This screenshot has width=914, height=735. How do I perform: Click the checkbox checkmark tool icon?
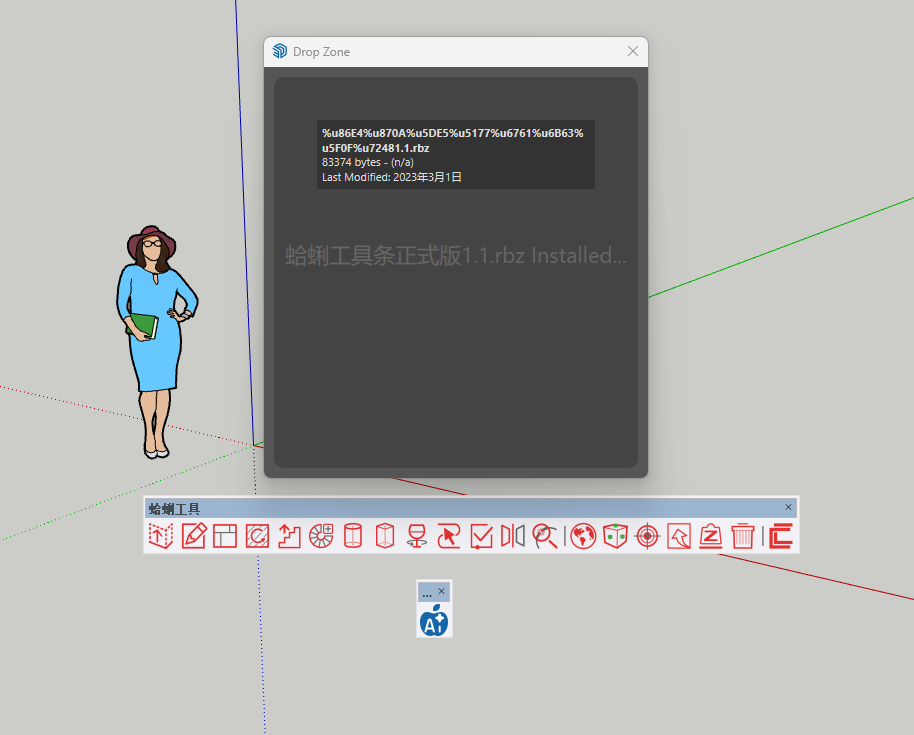pyautogui.click(x=481, y=536)
